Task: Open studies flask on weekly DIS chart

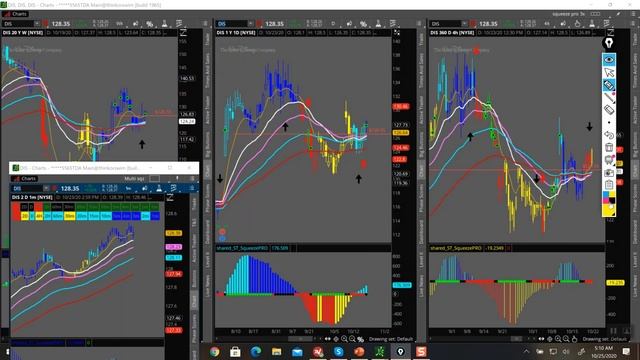Action: pyautogui.click(x=164, y=24)
